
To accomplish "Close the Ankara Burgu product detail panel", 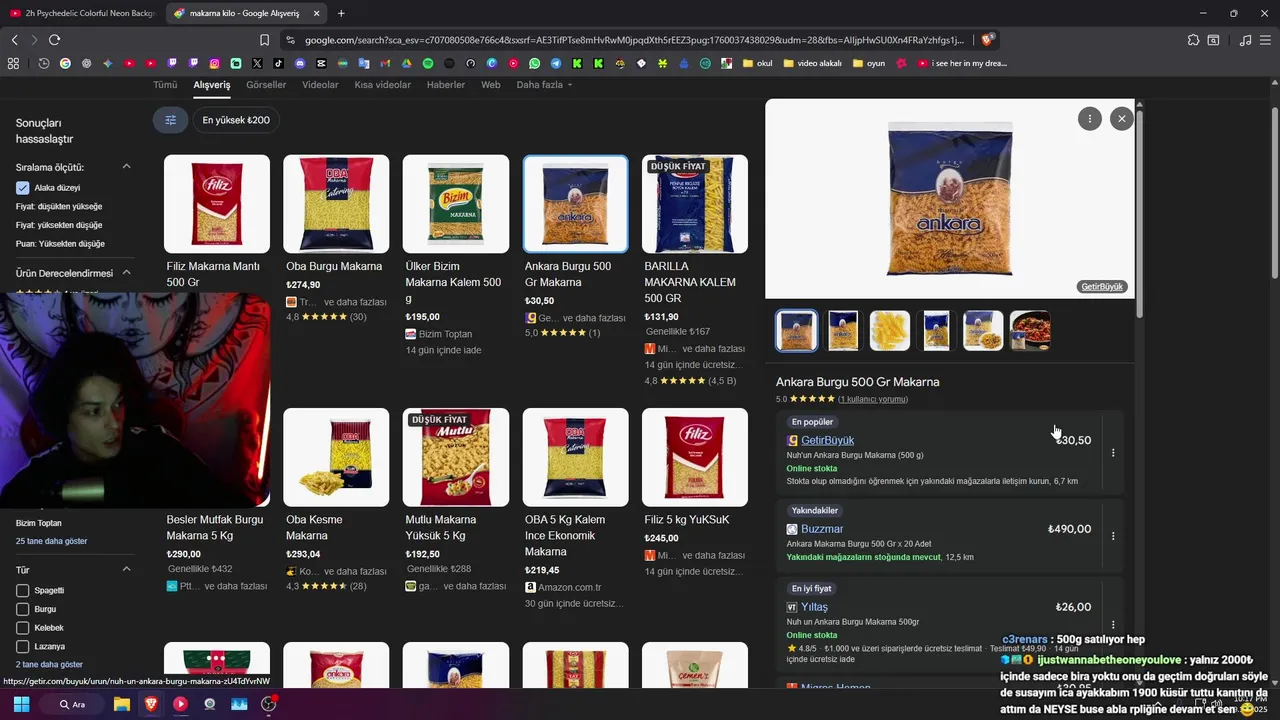I will click(x=1121, y=118).
